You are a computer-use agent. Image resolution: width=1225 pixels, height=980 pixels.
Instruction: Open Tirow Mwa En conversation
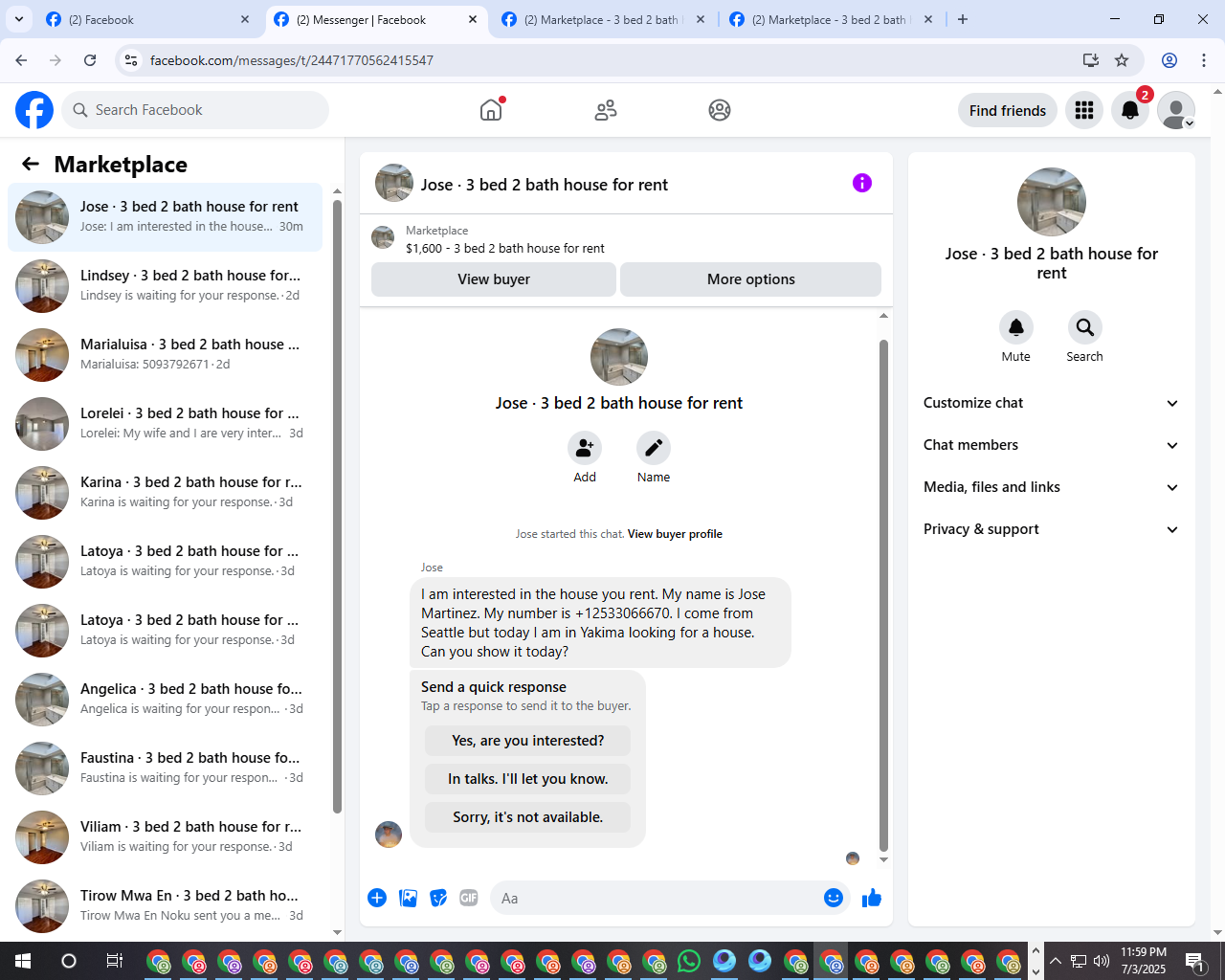click(x=165, y=906)
